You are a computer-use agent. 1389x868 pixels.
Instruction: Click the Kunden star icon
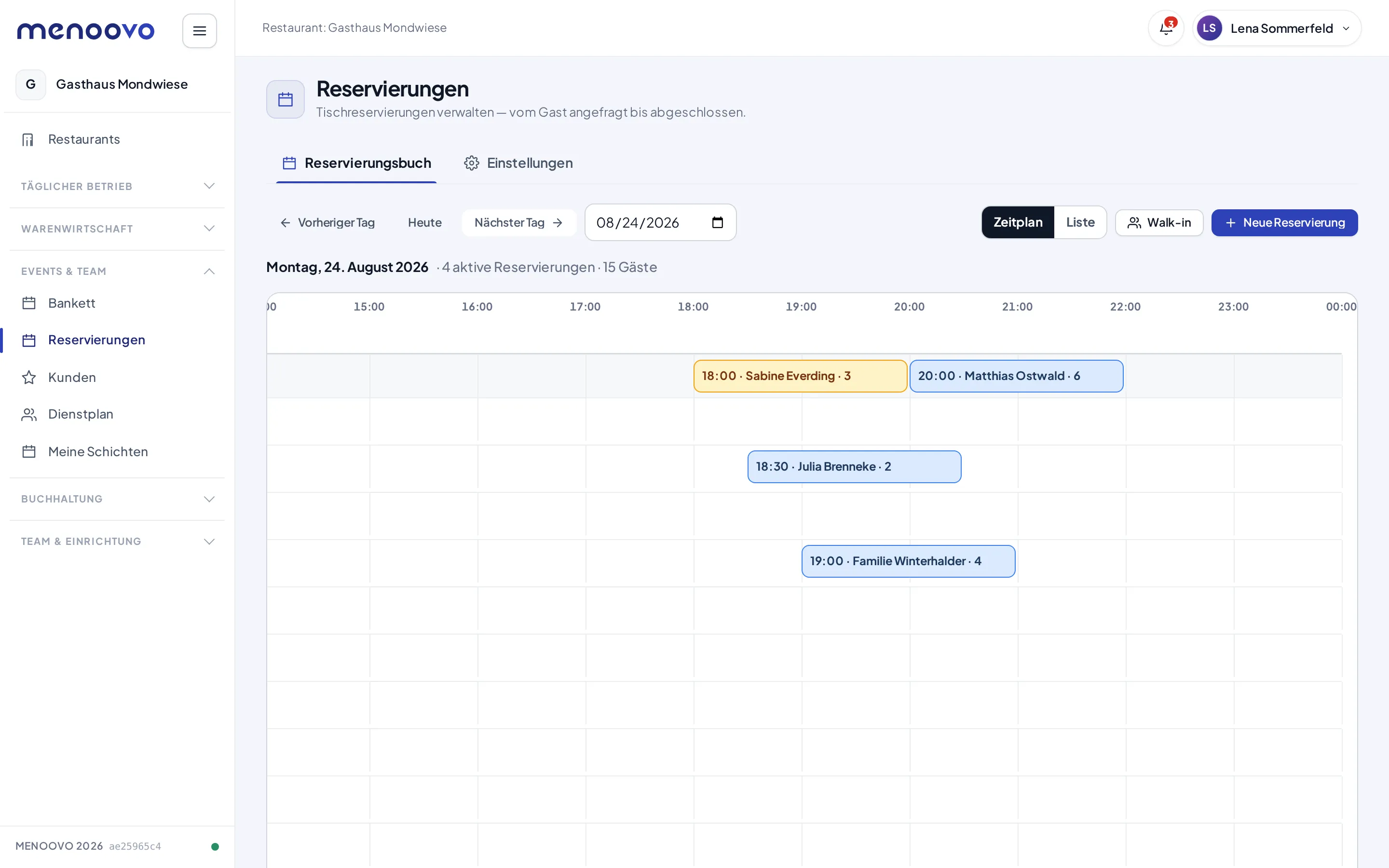tap(29, 377)
